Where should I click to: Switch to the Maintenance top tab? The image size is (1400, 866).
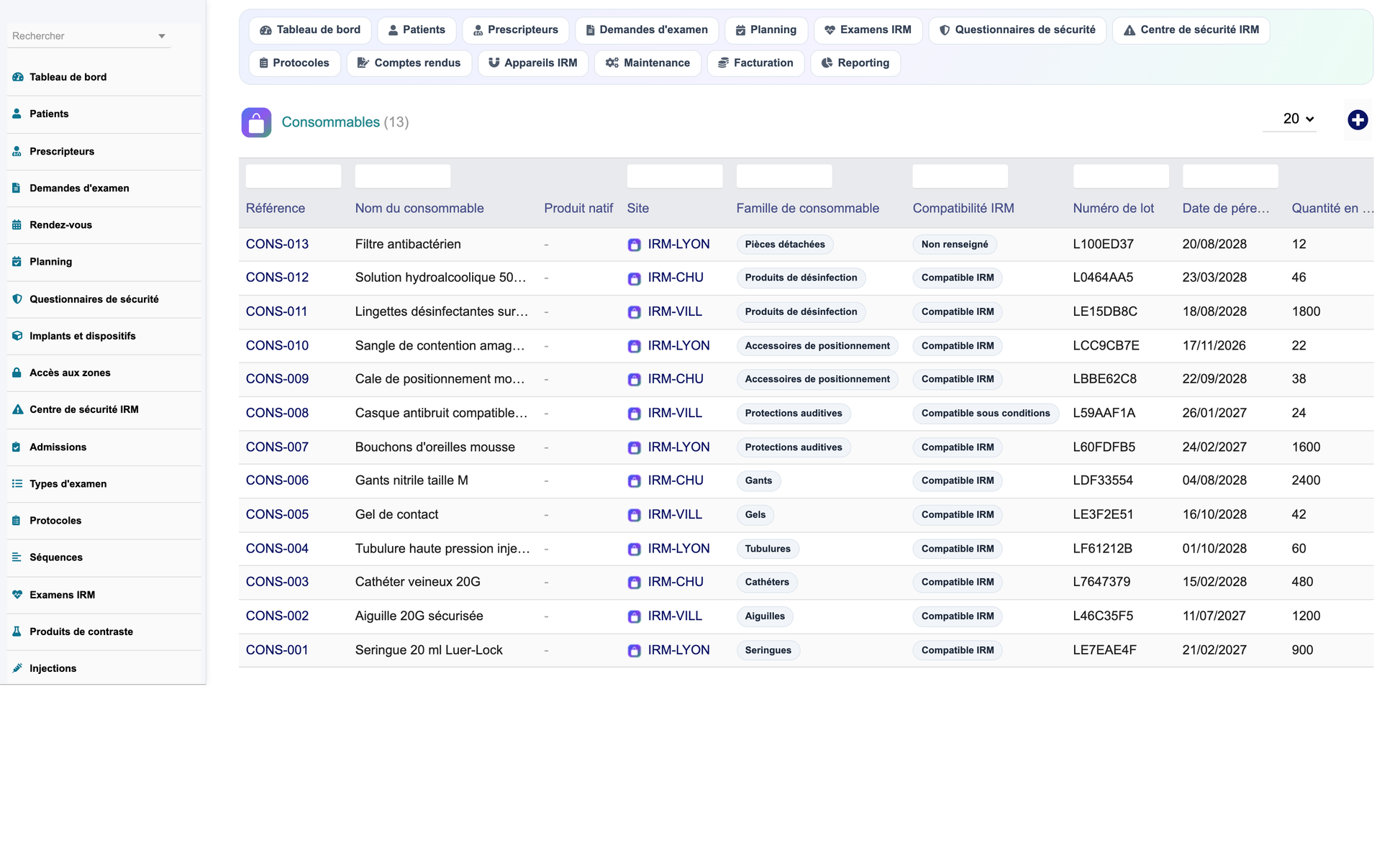pos(647,63)
